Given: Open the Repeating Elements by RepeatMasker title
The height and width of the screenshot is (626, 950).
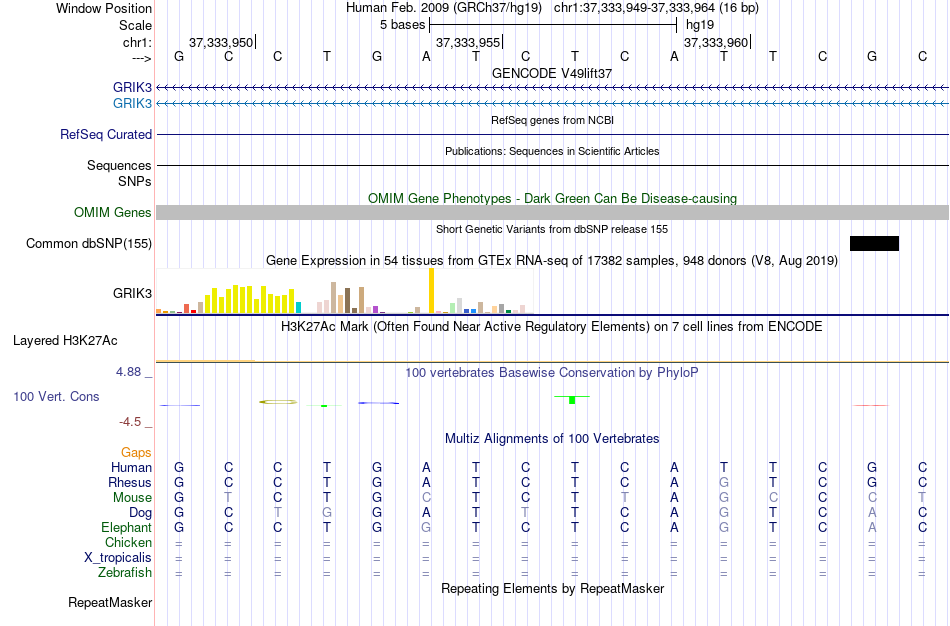Looking at the screenshot, I should coord(552,588).
